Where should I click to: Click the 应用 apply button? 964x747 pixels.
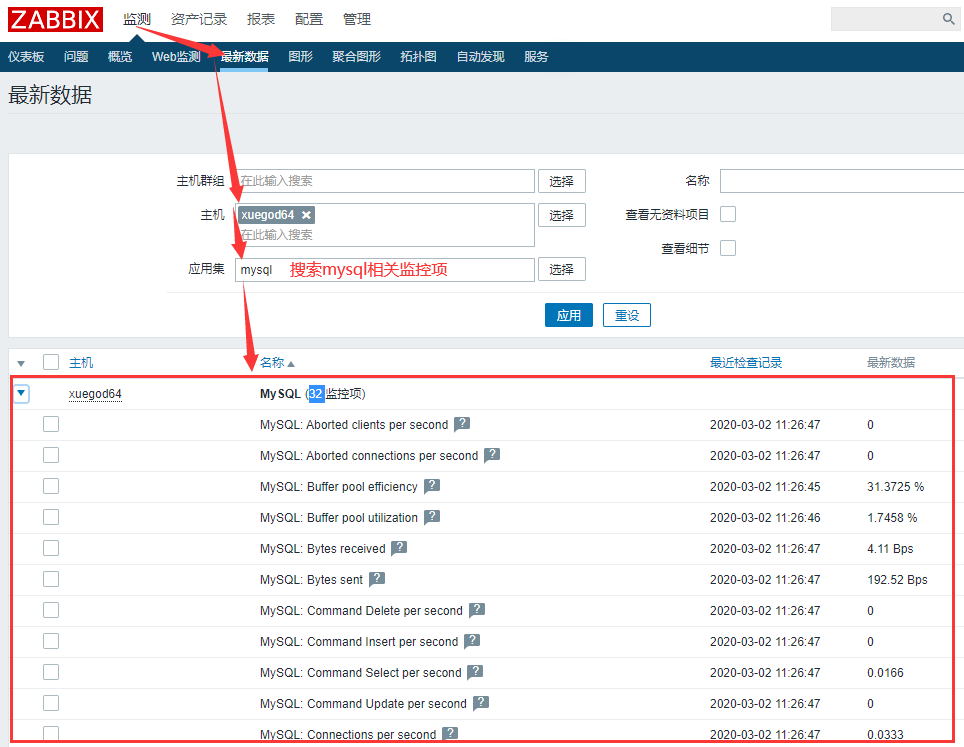pyautogui.click(x=569, y=315)
